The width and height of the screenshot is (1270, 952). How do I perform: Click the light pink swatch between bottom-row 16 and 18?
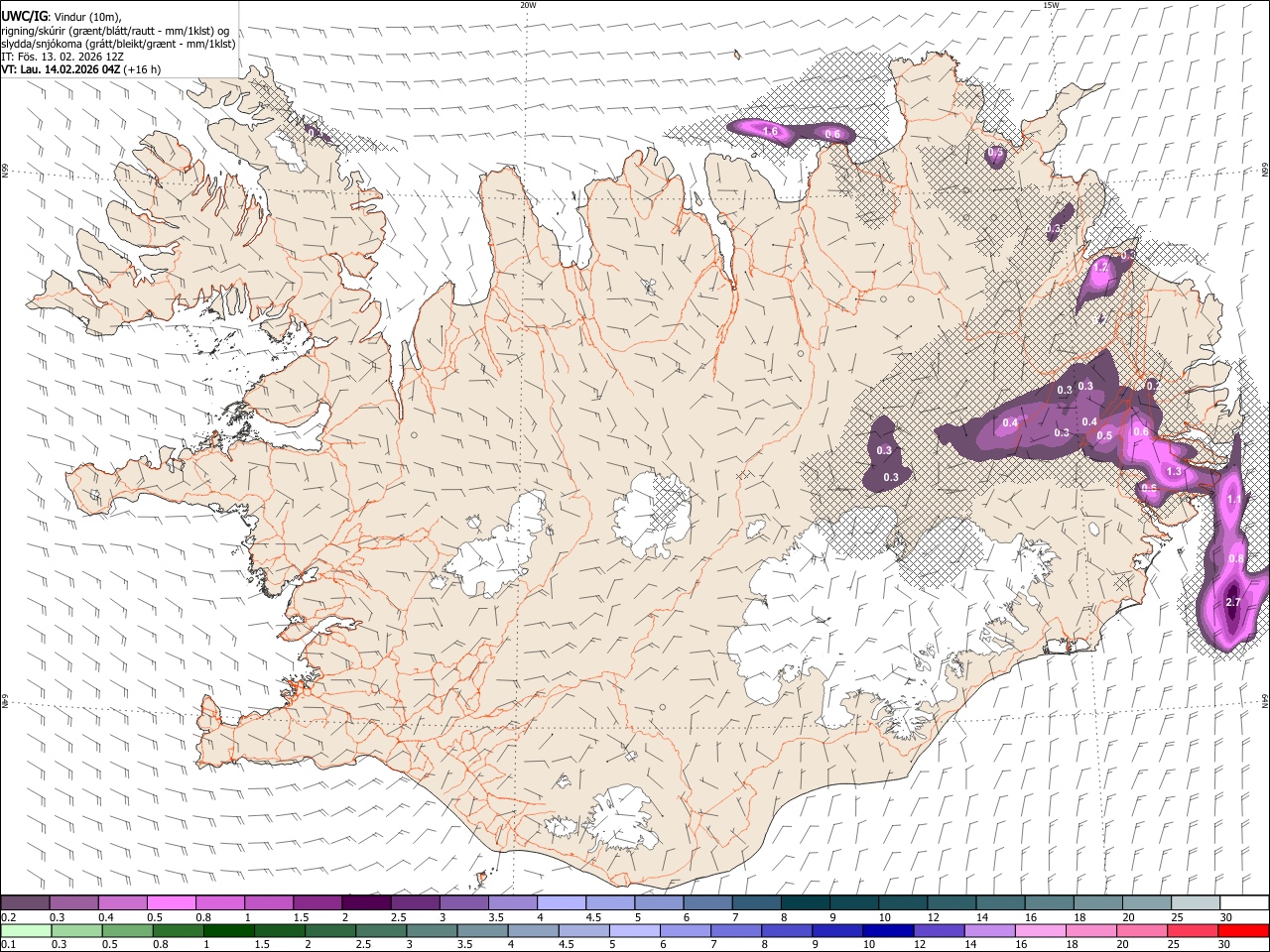pos(1040,931)
